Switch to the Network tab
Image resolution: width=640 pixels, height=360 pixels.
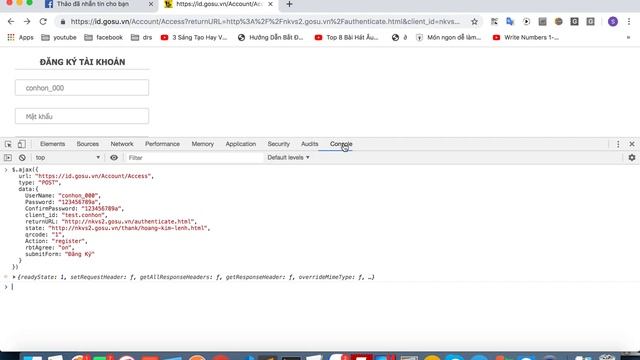[122, 144]
